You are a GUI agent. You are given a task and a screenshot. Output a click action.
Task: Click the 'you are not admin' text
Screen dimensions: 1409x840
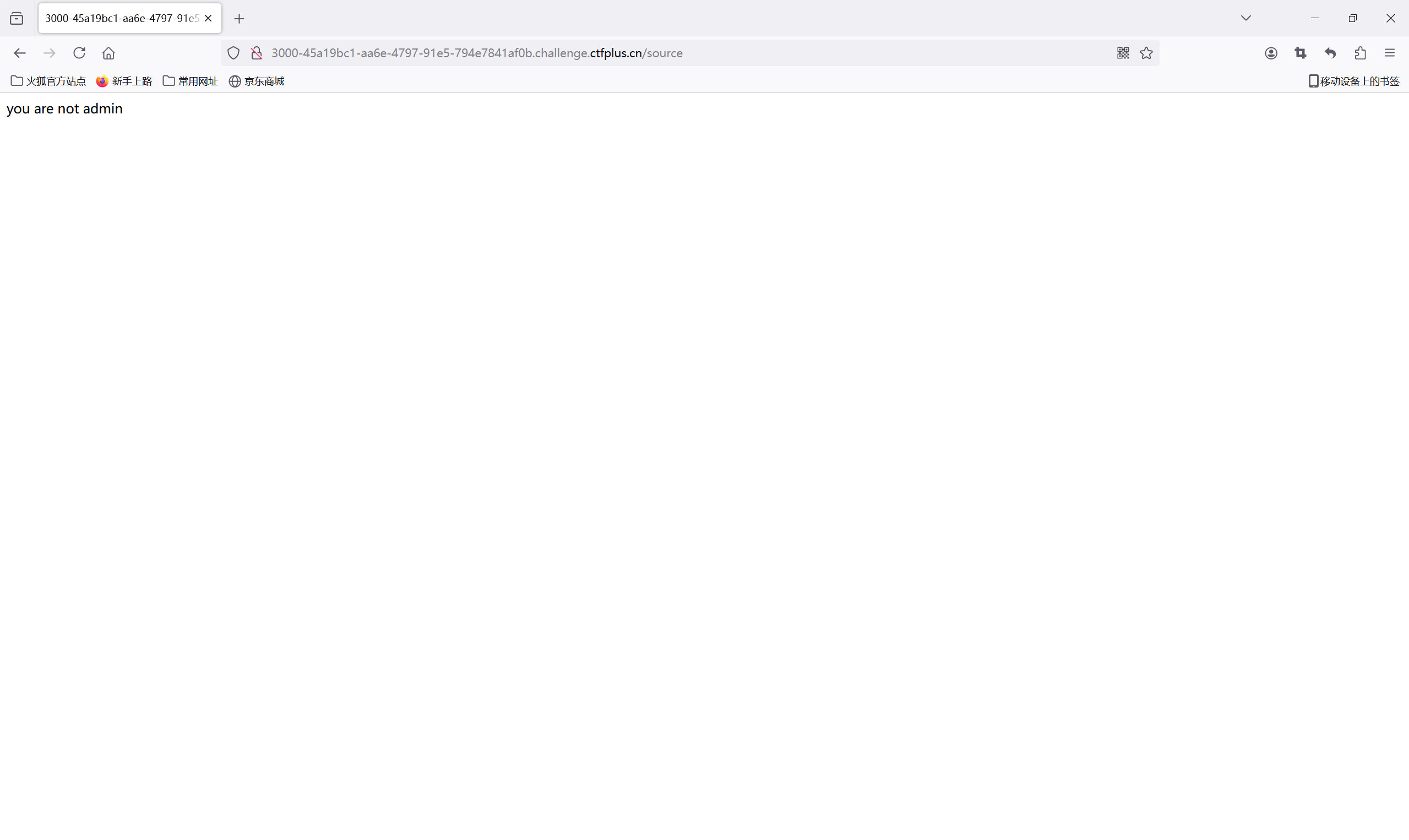click(x=64, y=108)
